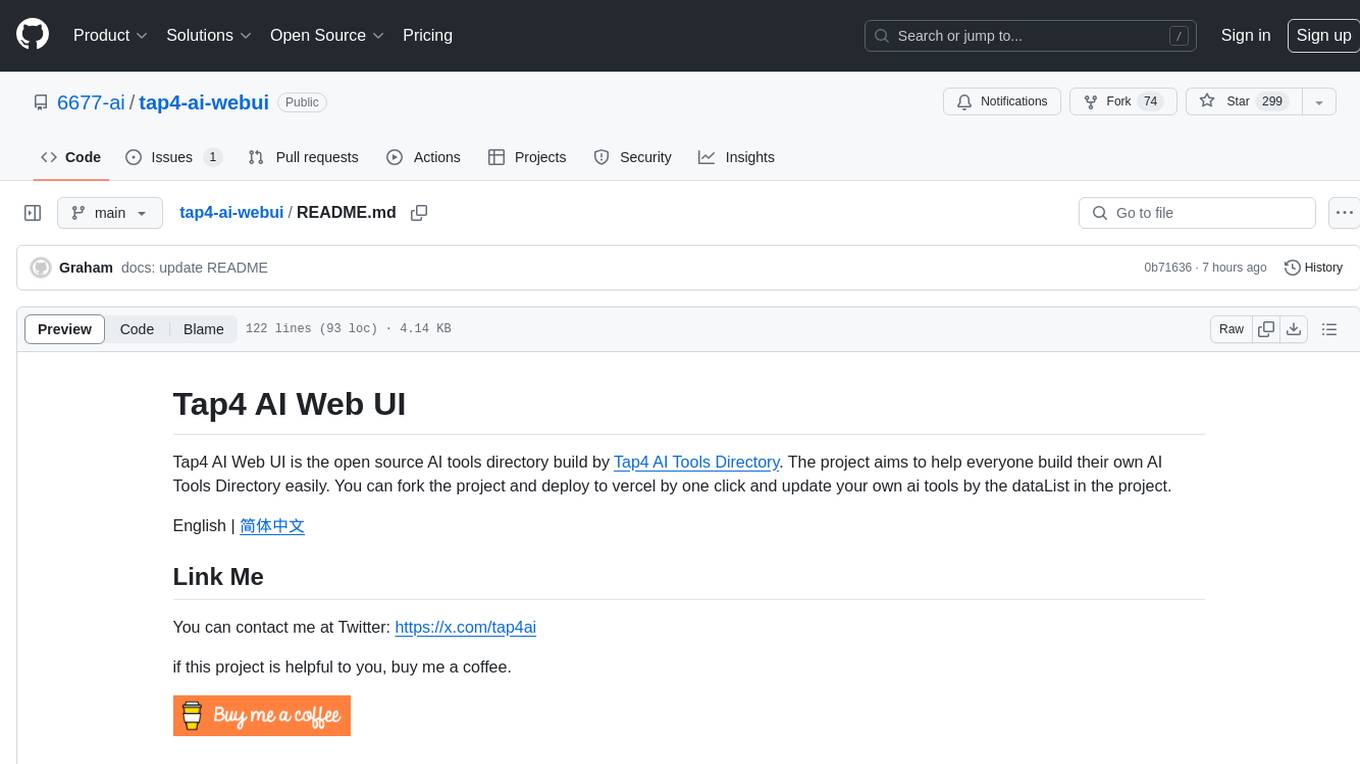Open the Tap4 AI Tools Directory link

click(x=696, y=462)
